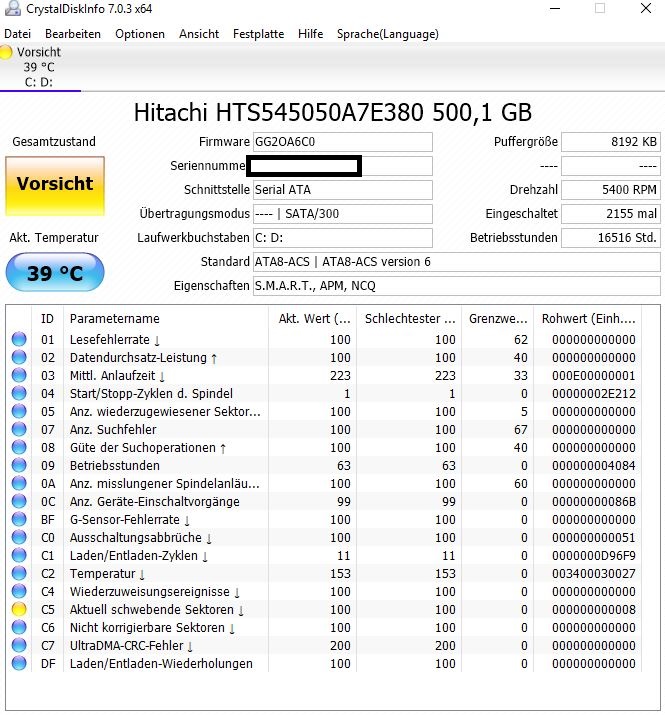
Task: Click status icon for 04 Start/Stopp-Zyklen
Action: (19, 393)
